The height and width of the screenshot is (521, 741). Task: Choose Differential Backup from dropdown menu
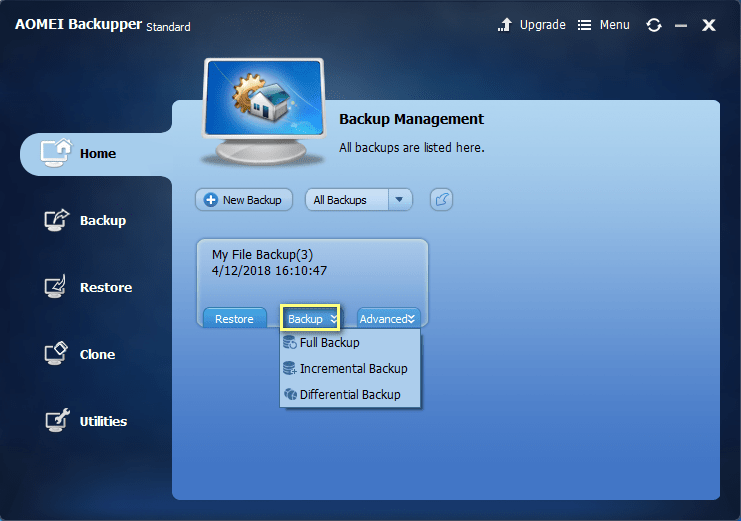point(350,394)
